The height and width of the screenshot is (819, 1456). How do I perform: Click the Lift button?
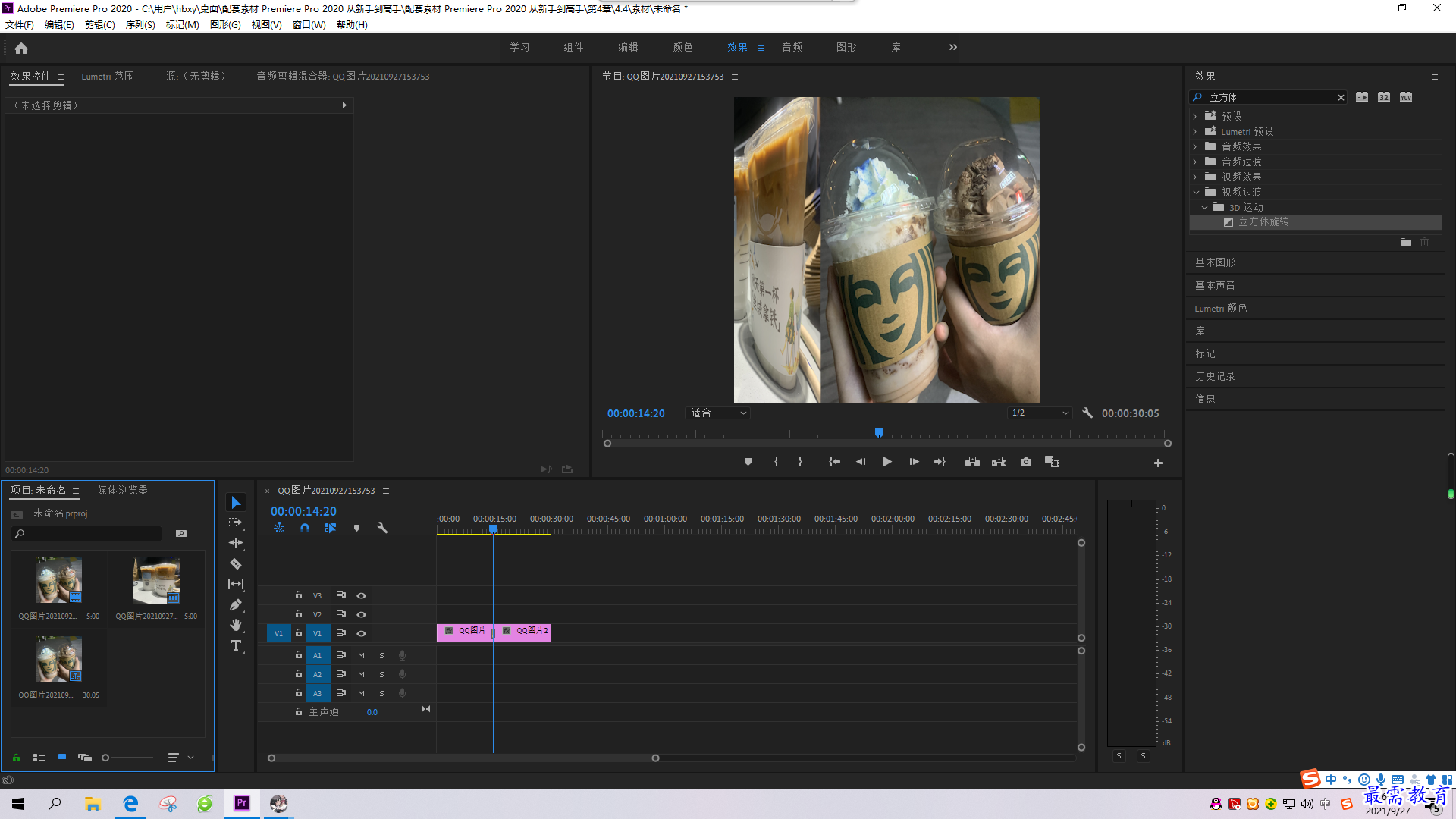972,462
